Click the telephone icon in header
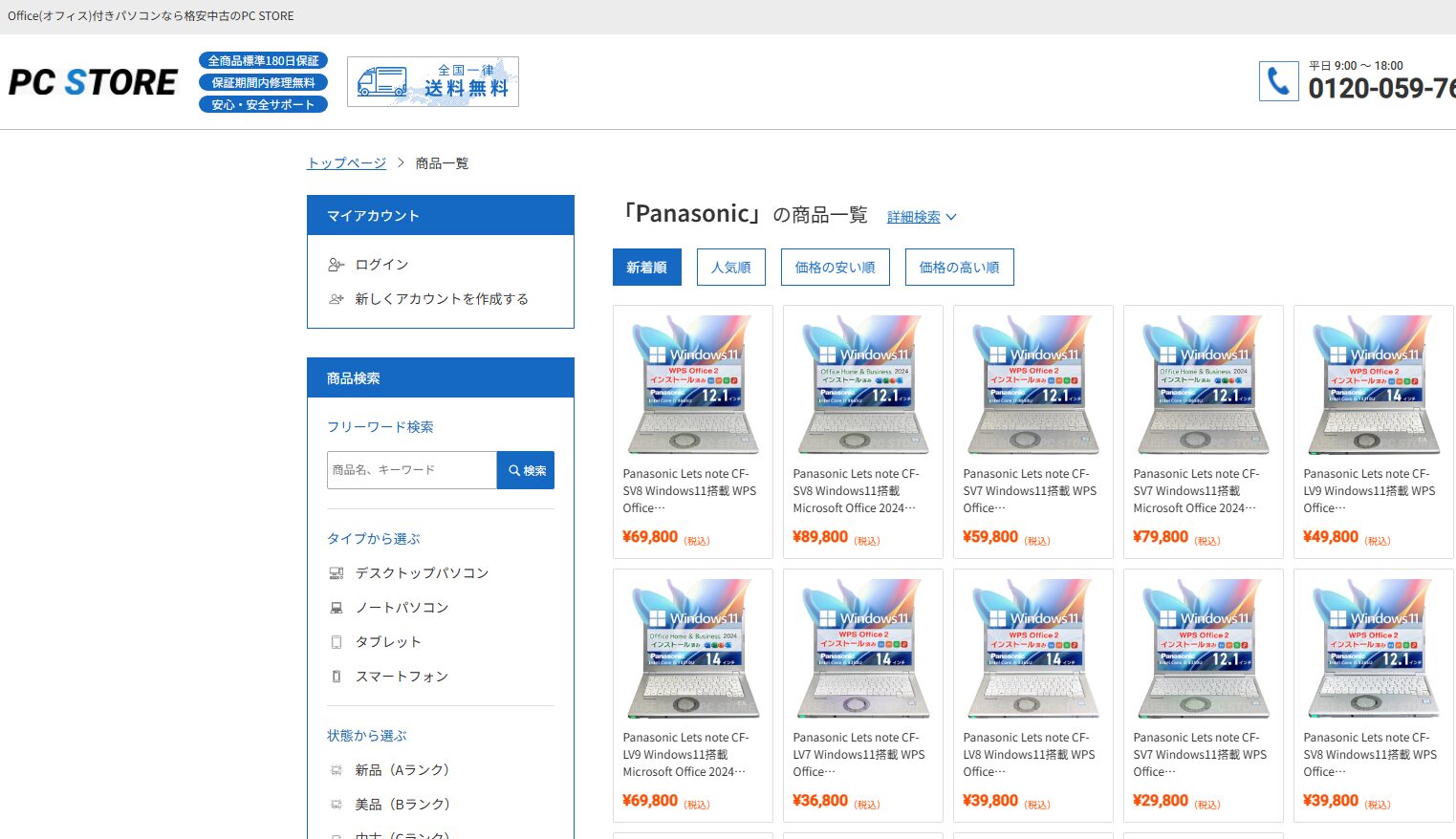This screenshot has height=839, width=1456. (x=1278, y=81)
